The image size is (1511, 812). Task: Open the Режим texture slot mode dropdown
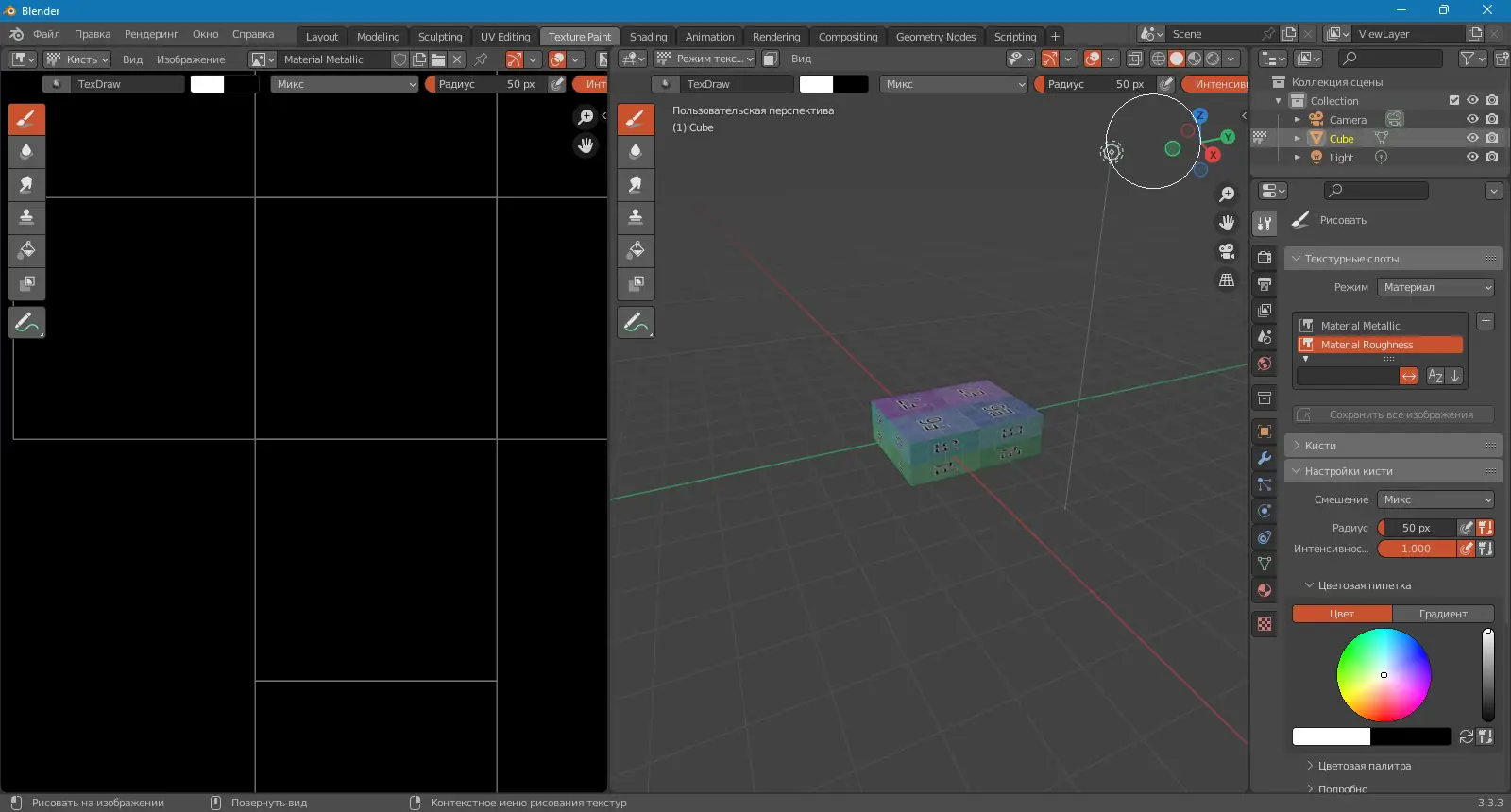[x=1435, y=287]
